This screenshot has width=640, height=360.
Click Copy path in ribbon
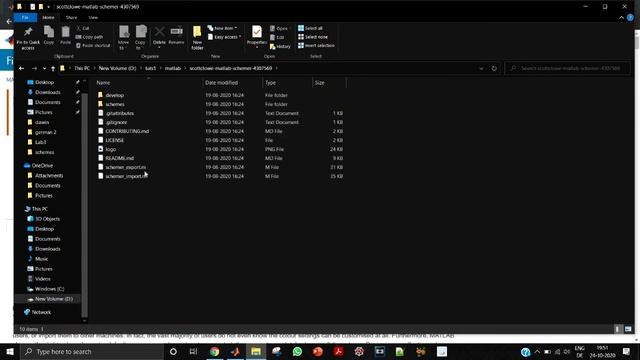tap(89, 37)
